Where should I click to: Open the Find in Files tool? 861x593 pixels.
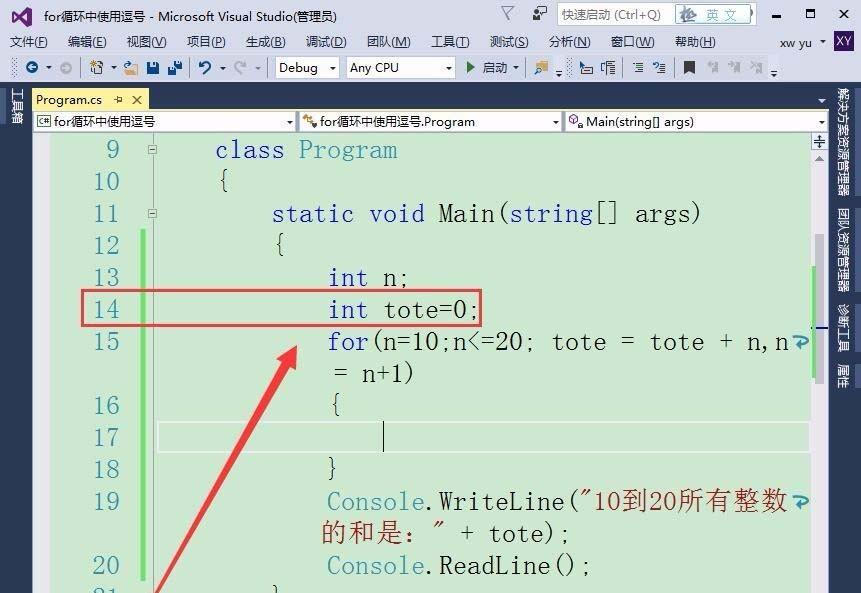[x=539, y=68]
